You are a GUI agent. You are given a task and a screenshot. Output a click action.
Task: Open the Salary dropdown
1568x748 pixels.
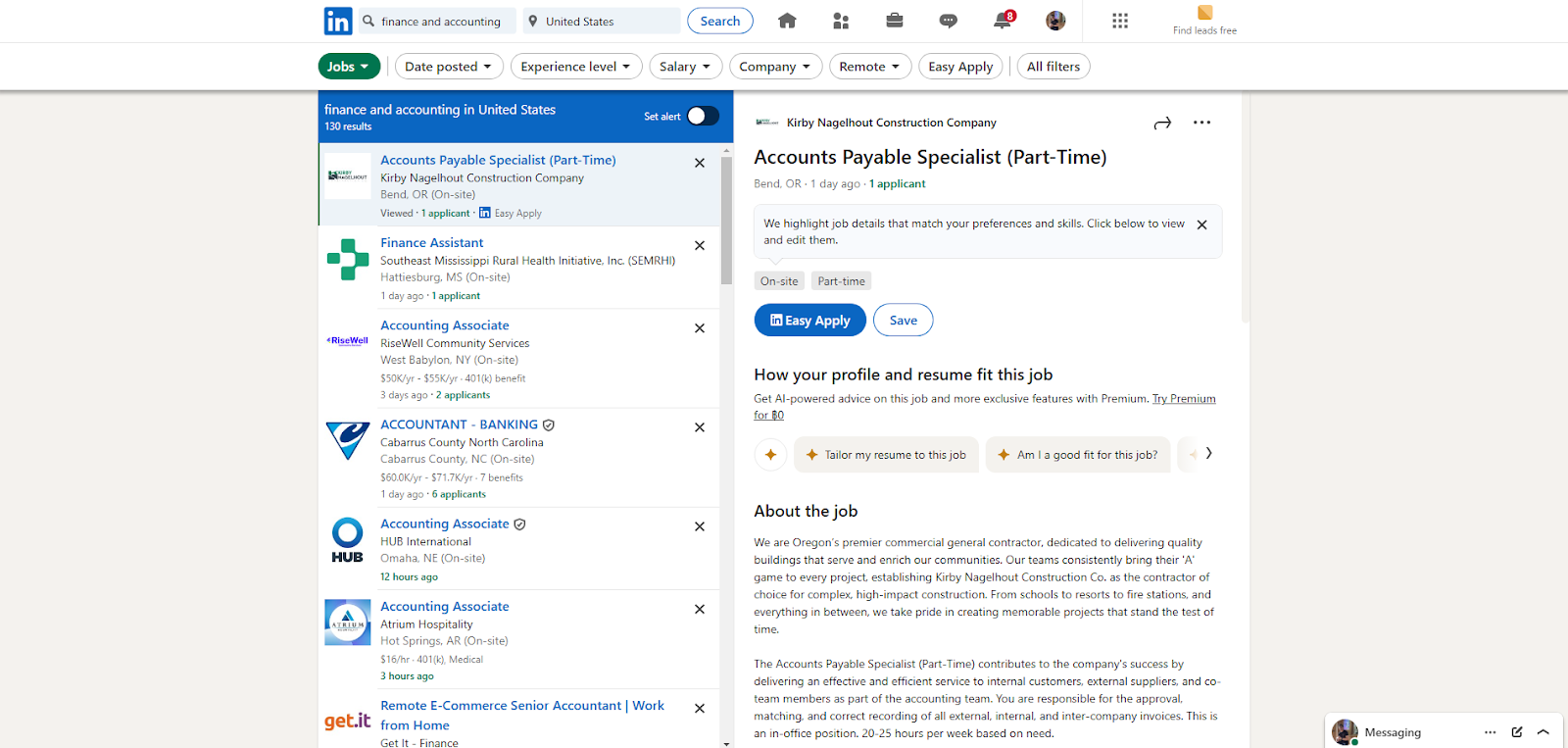tap(686, 67)
